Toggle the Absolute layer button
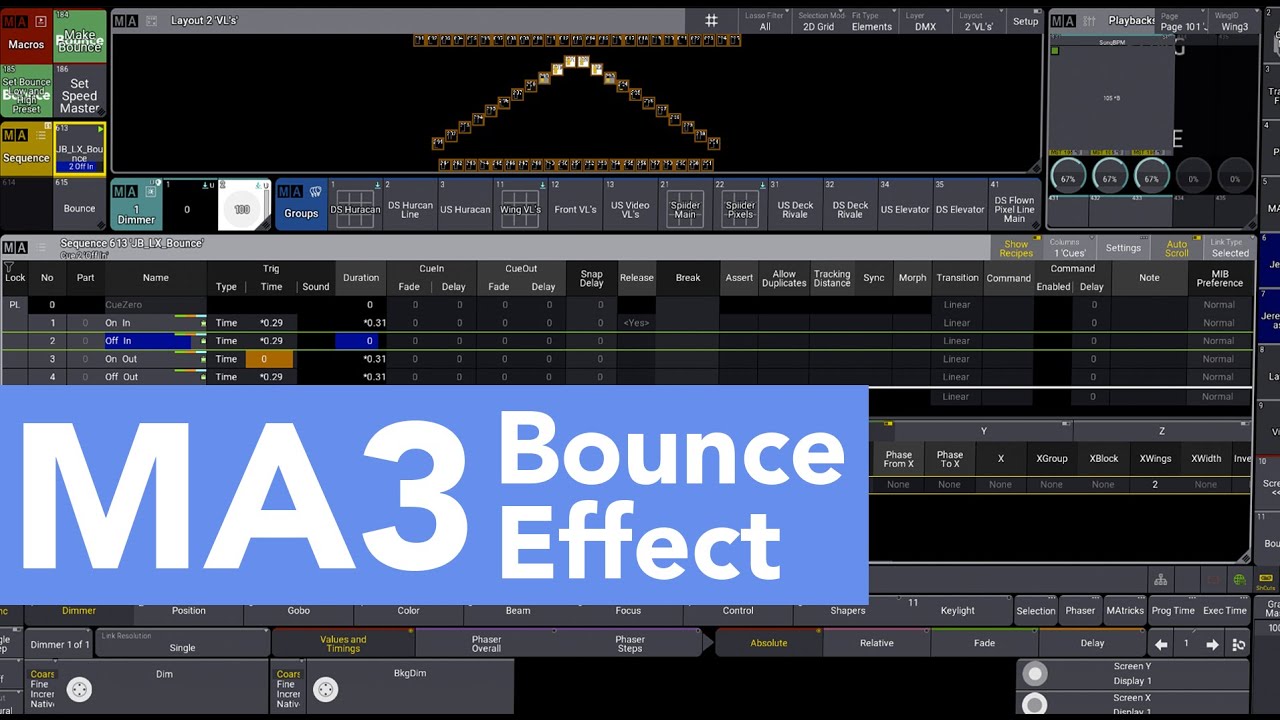Viewport: 1280px width, 720px height. point(768,643)
